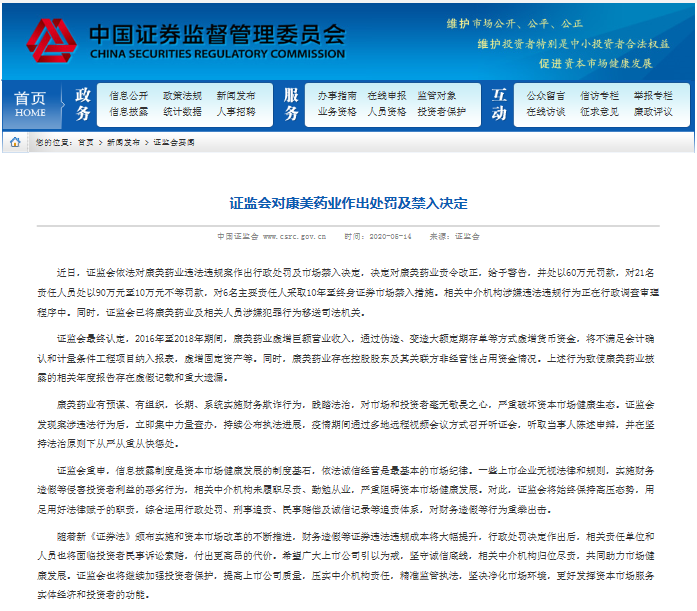Viewport: 697px width, 611px height.
Task: Click the 政务 section heading
Action: tap(83, 104)
